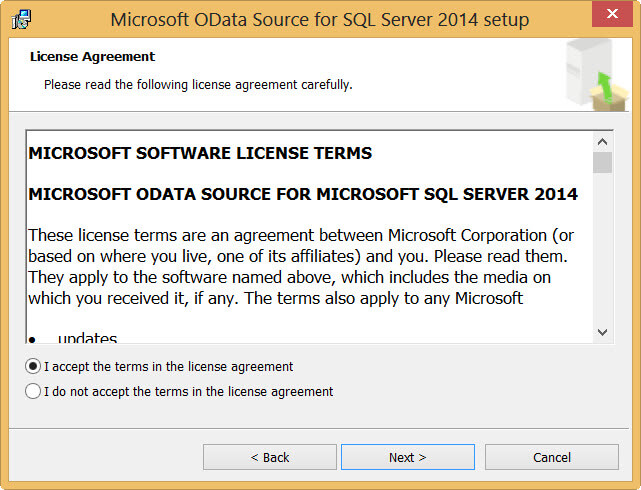
Task: Click the setup window title text
Action: [x=319, y=20]
